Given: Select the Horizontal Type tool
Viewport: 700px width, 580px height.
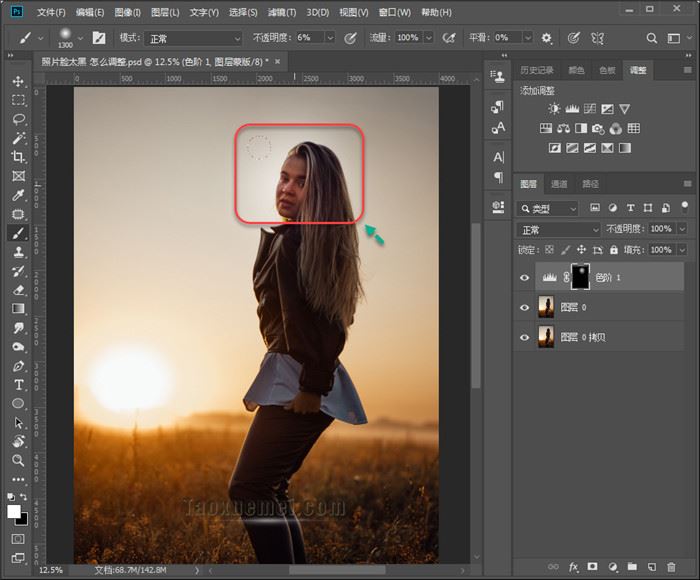Looking at the screenshot, I should [x=18, y=385].
